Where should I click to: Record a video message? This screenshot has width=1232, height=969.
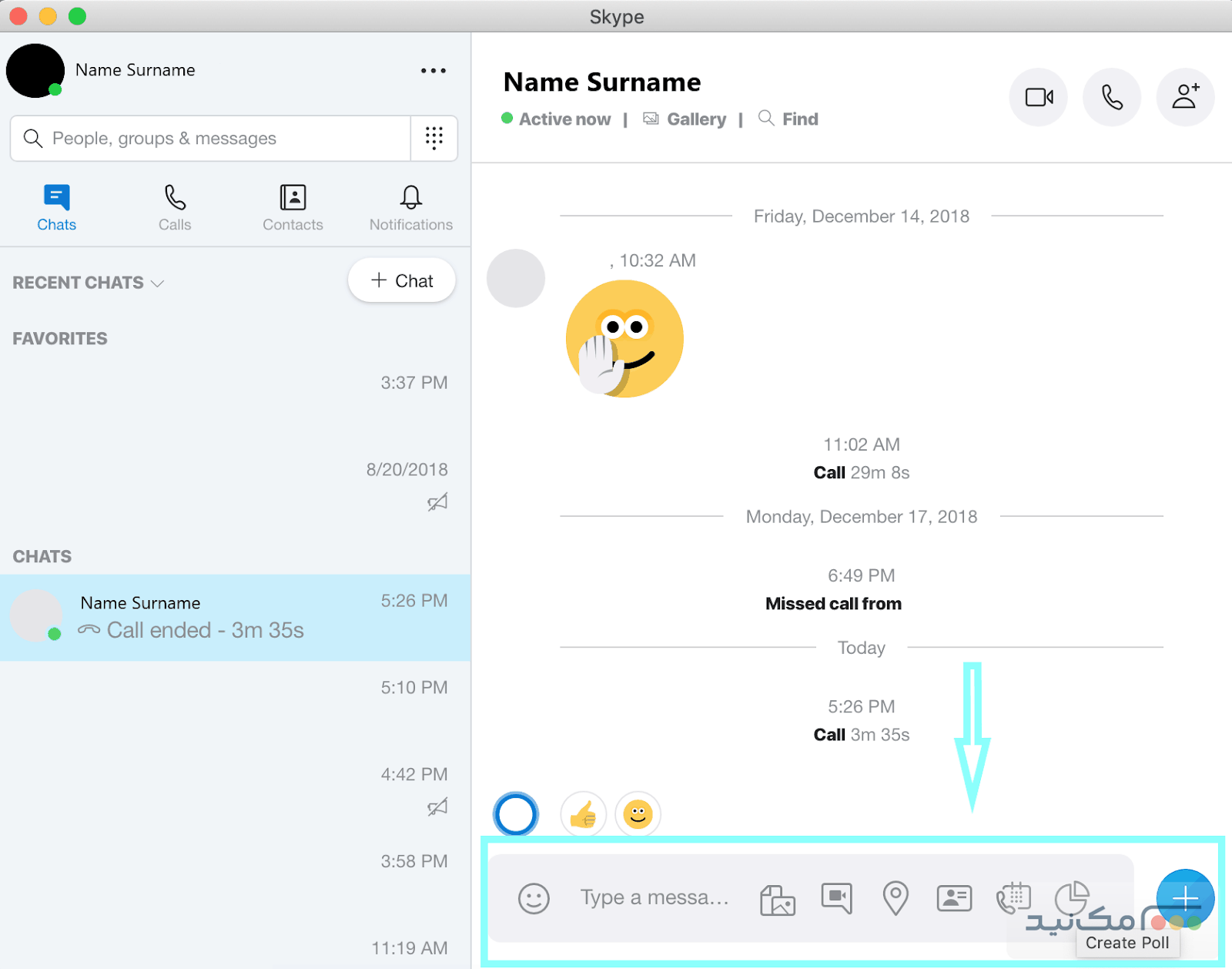835,897
